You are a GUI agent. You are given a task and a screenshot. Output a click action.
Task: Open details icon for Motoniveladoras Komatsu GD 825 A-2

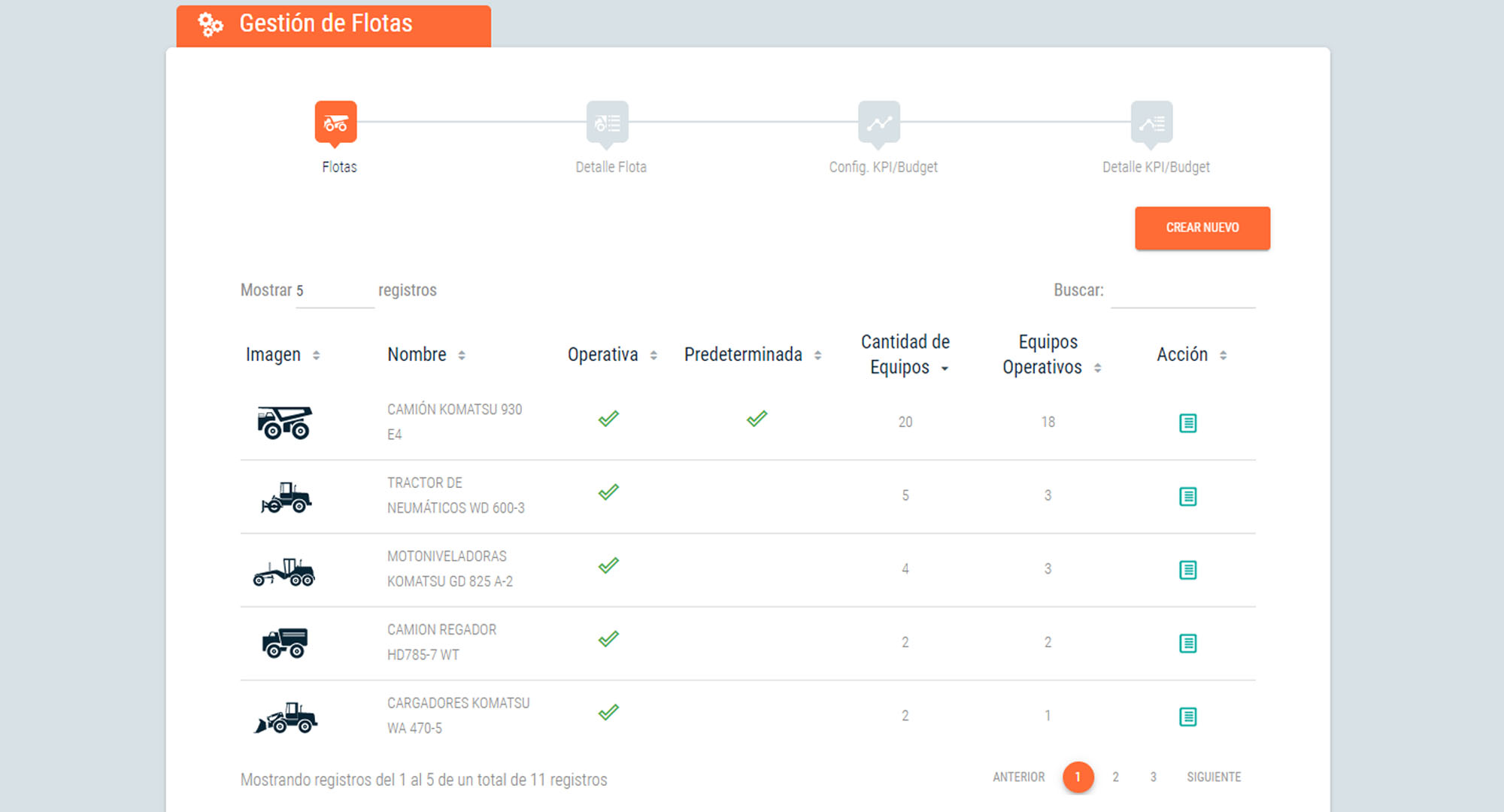1187,570
